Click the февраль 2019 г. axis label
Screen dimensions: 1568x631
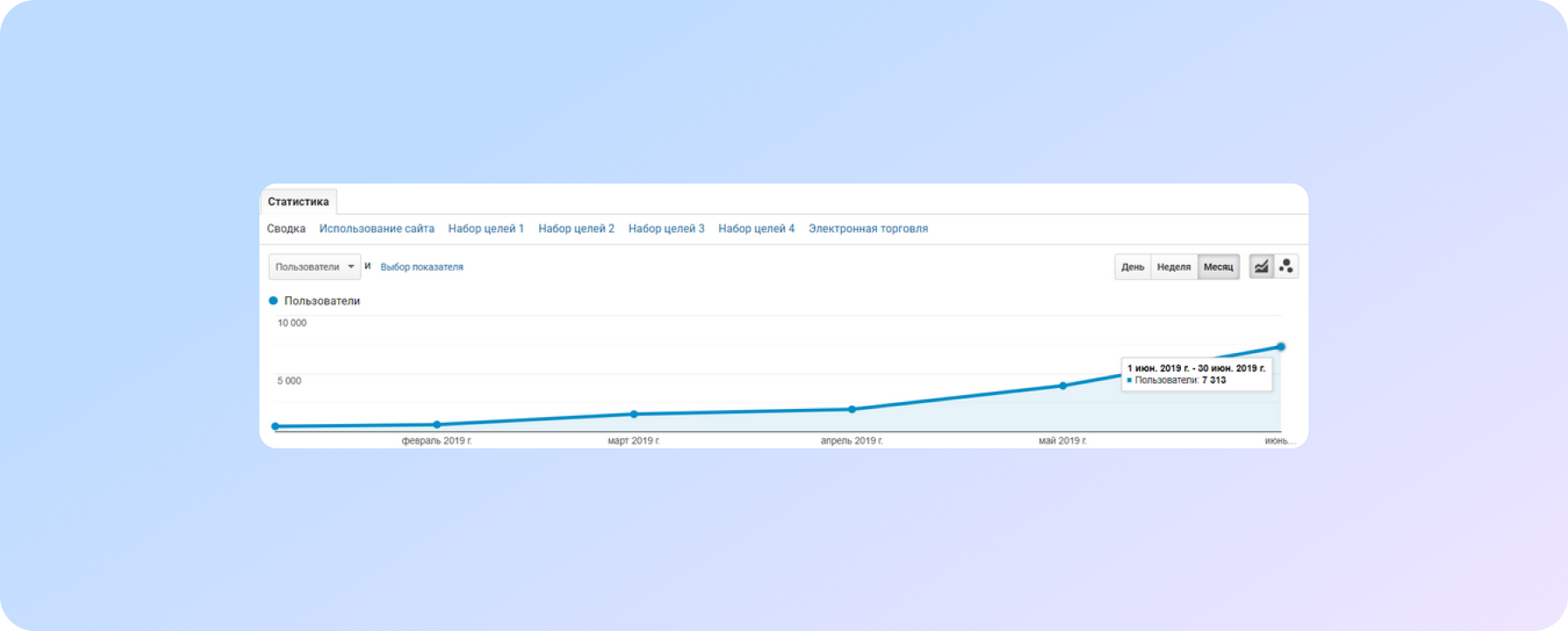coord(437,440)
